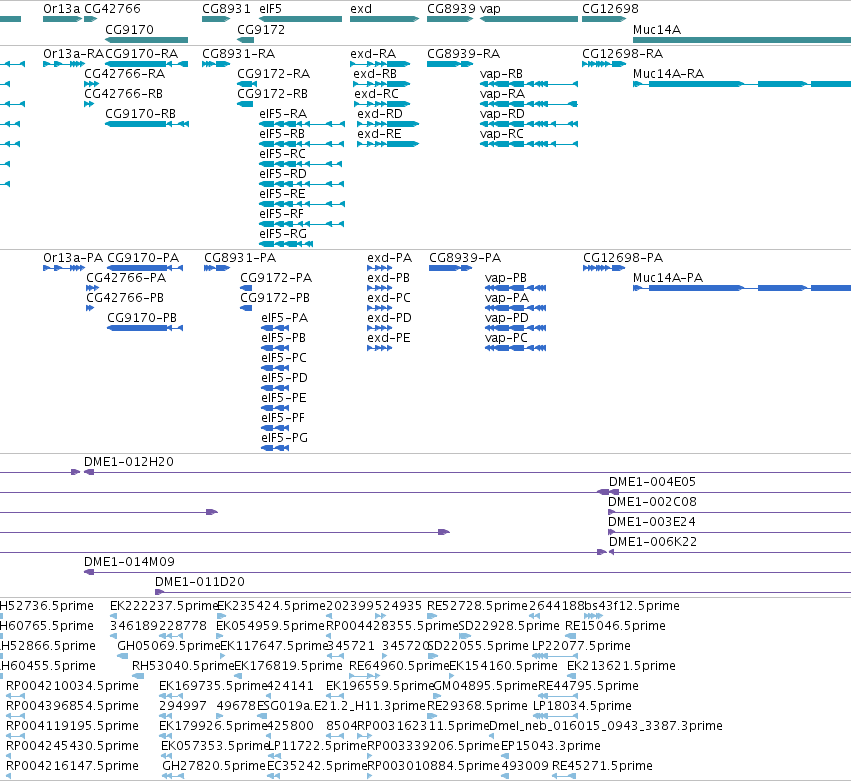The height and width of the screenshot is (781, 851).
Task: Click protein CG8939-PA
Action: [x=450, y=268]
